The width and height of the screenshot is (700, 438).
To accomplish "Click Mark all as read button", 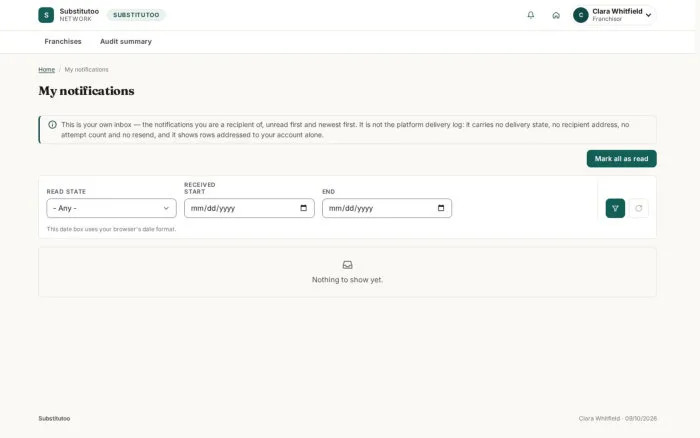I will (621, 159).
